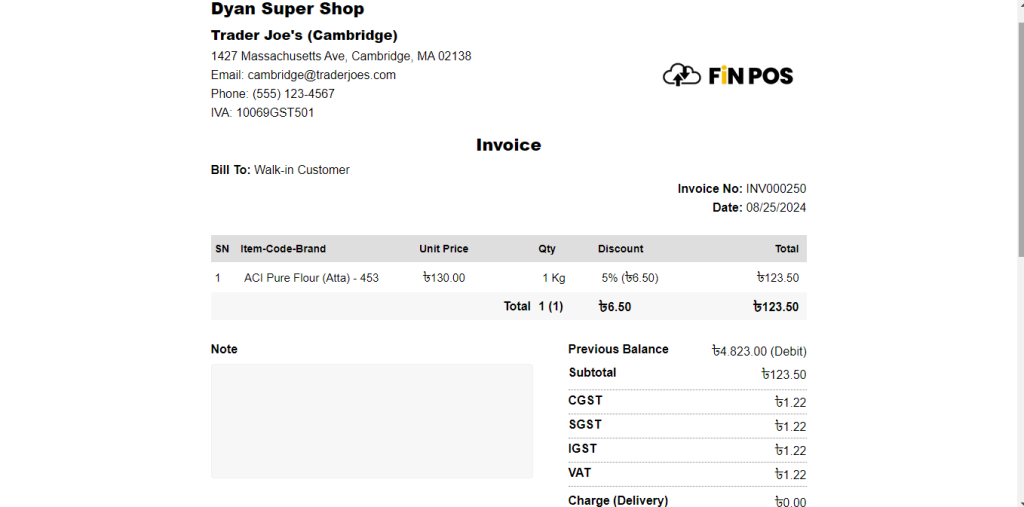Click the ৳4,823.00 (Debit) value

pyautogui.click(x=760, y=352)
